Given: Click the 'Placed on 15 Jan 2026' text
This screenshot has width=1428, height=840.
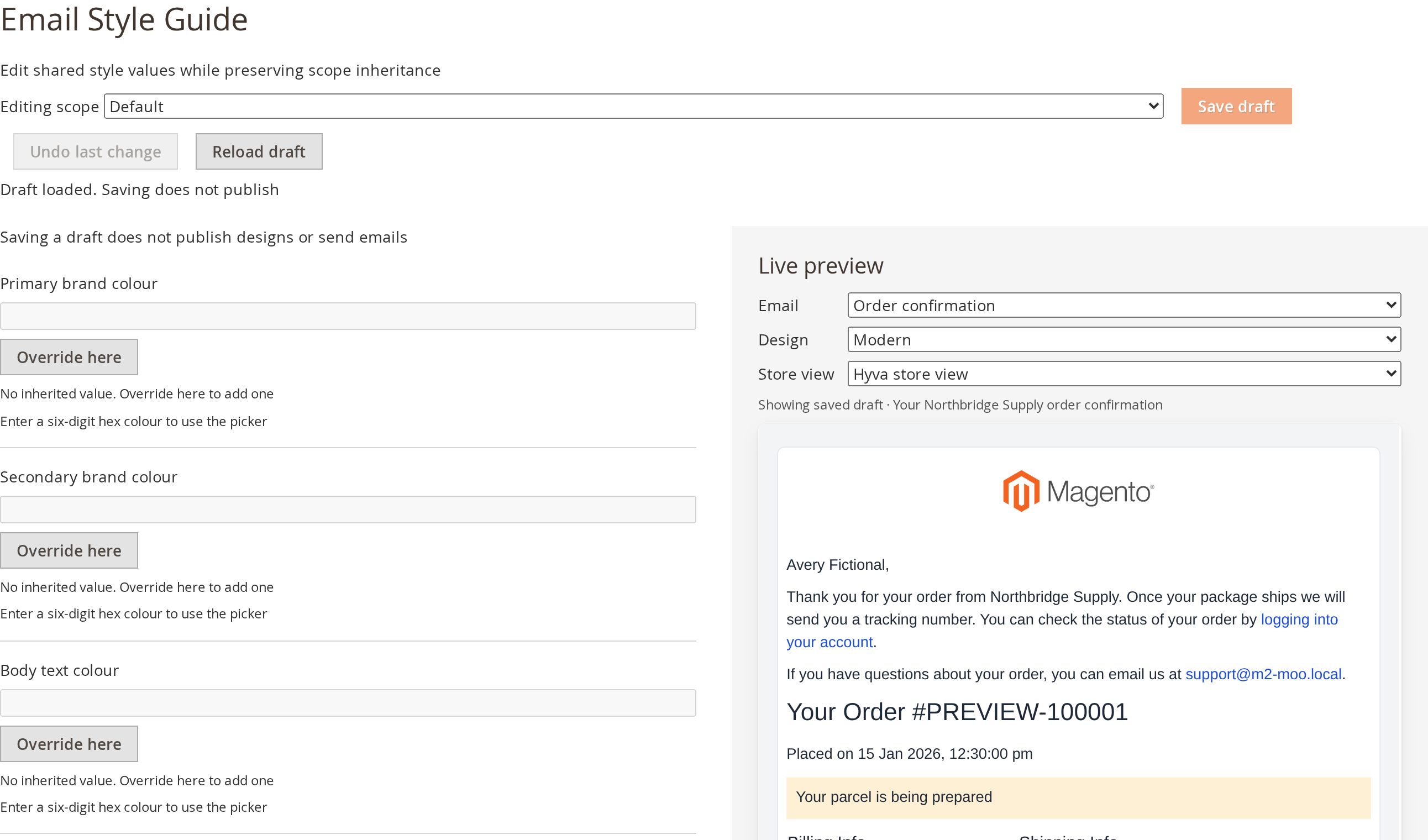Looking at the screenshot, I should 910,754.
